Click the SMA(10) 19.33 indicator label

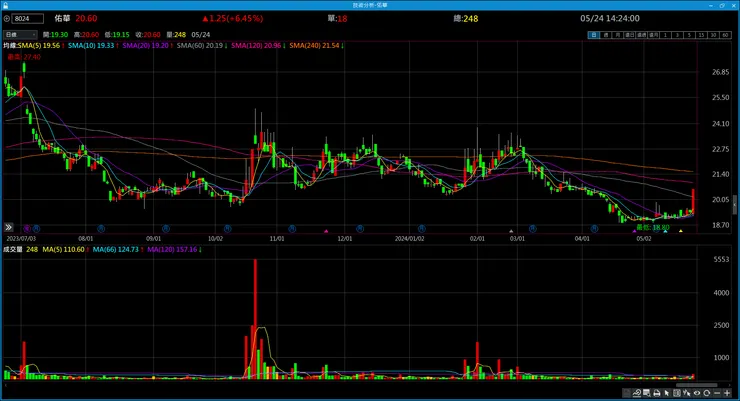coord(93,46)
